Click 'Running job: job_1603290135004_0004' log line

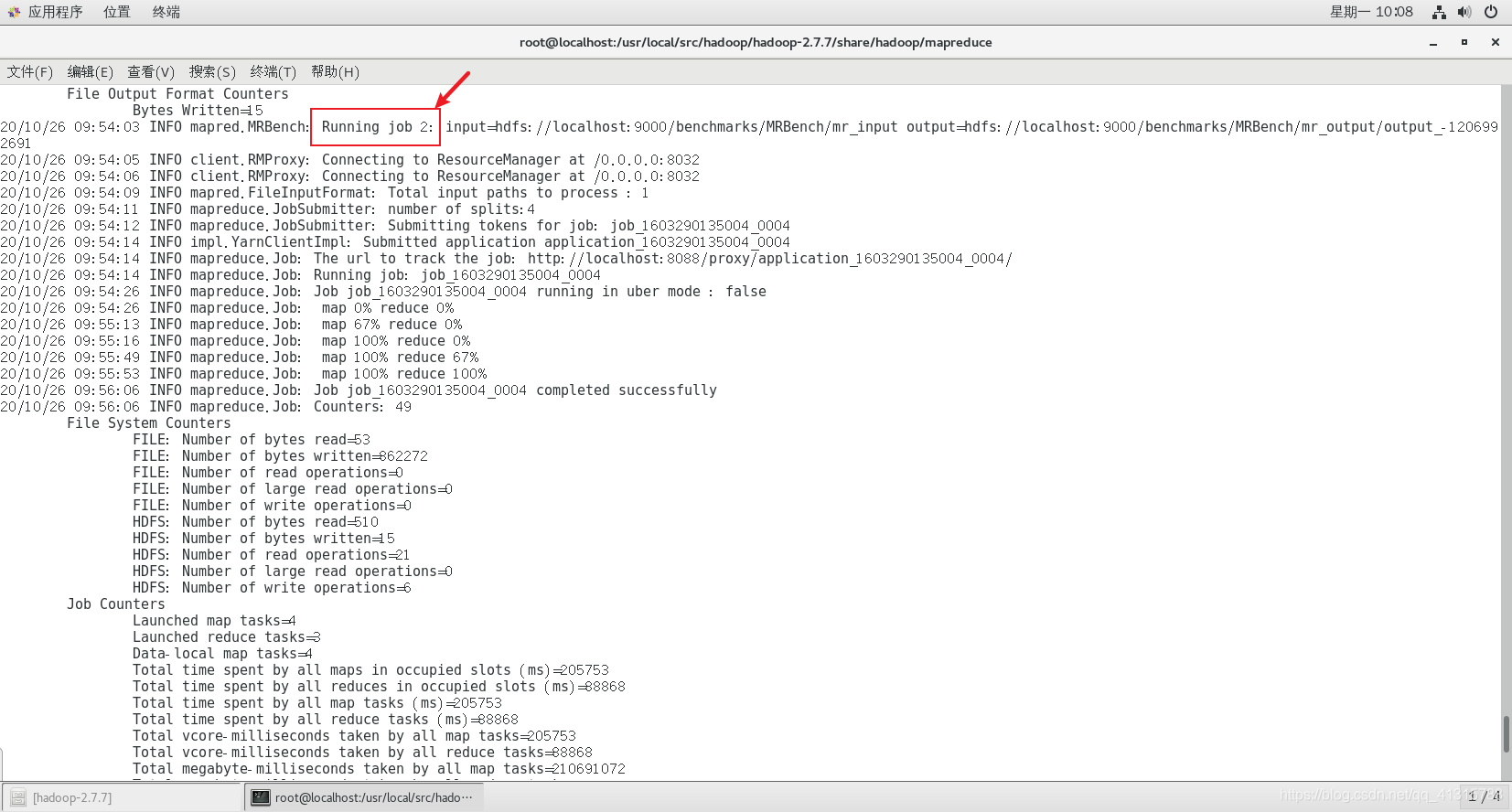point(300,275)
